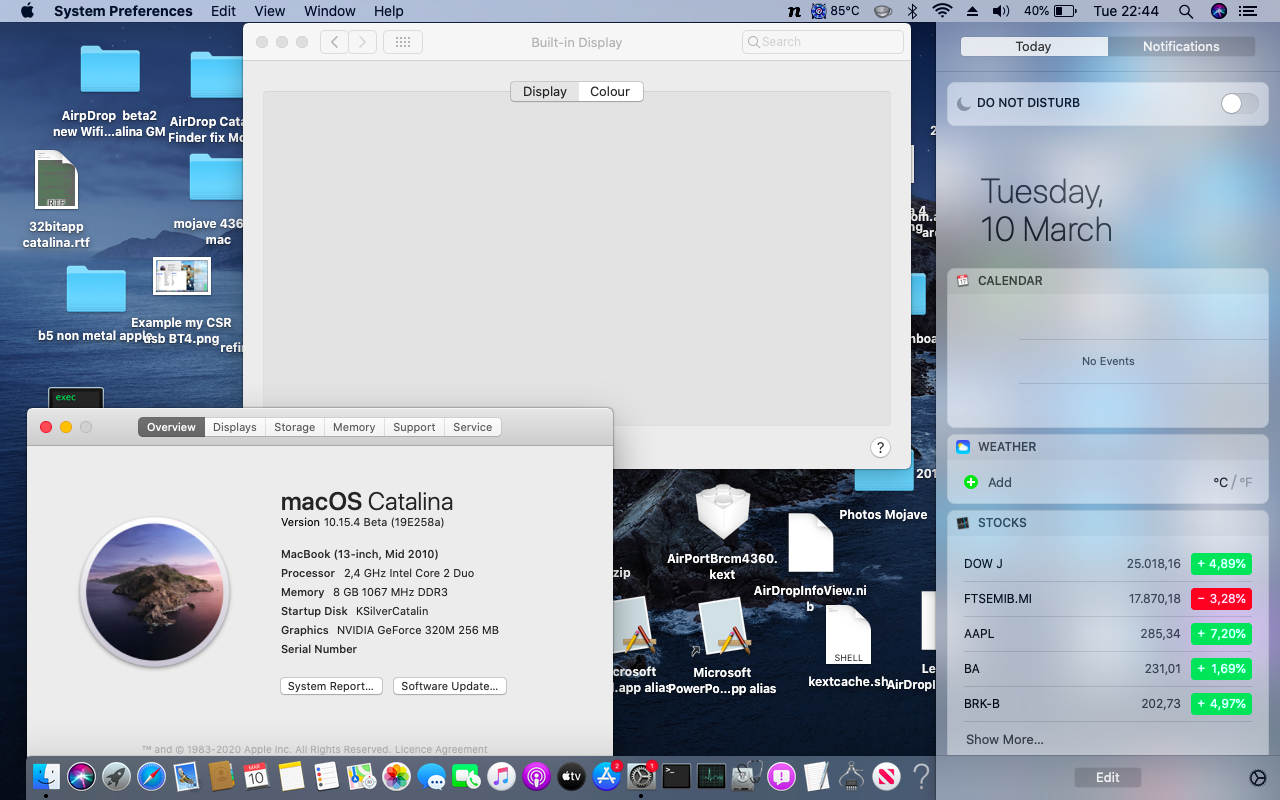Open Terminal in Dock
This screenshot has width=1280, height=800.
(677, 776)
